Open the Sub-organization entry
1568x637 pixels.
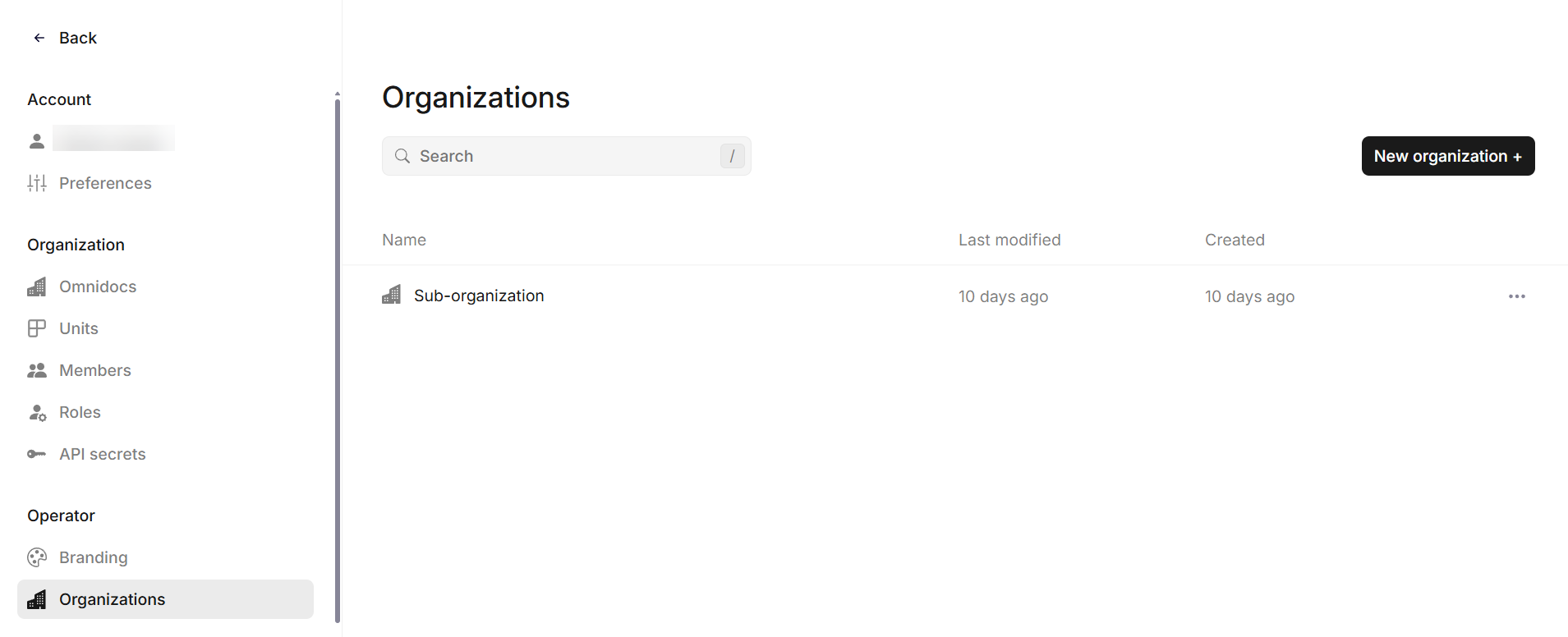click(479, 296)
